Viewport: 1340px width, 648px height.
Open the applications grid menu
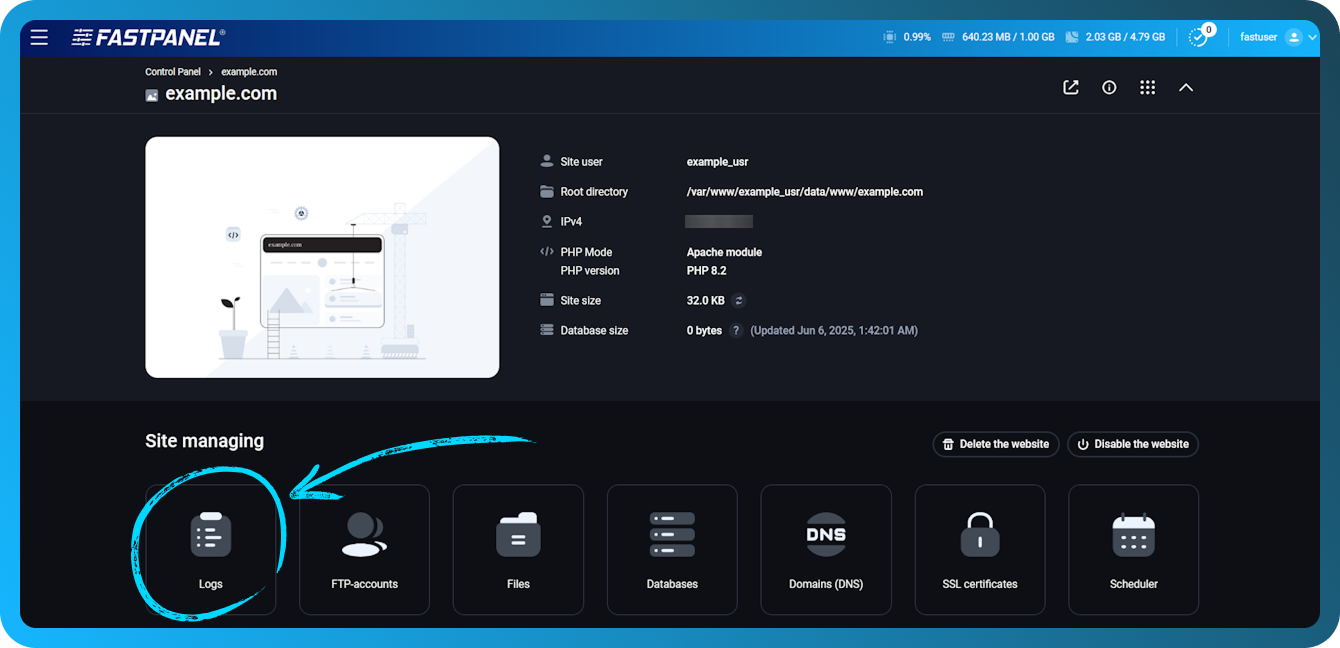(x=1147, y=87)
